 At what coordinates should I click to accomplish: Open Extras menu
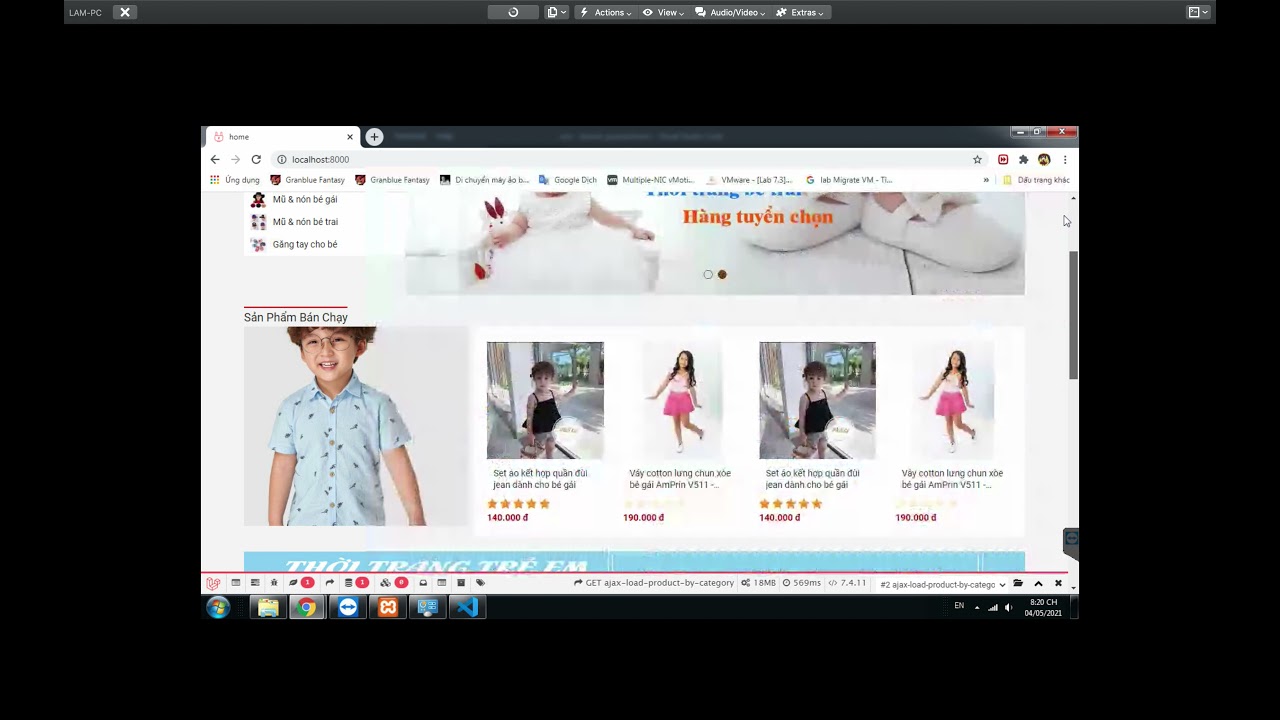(800, 12)
